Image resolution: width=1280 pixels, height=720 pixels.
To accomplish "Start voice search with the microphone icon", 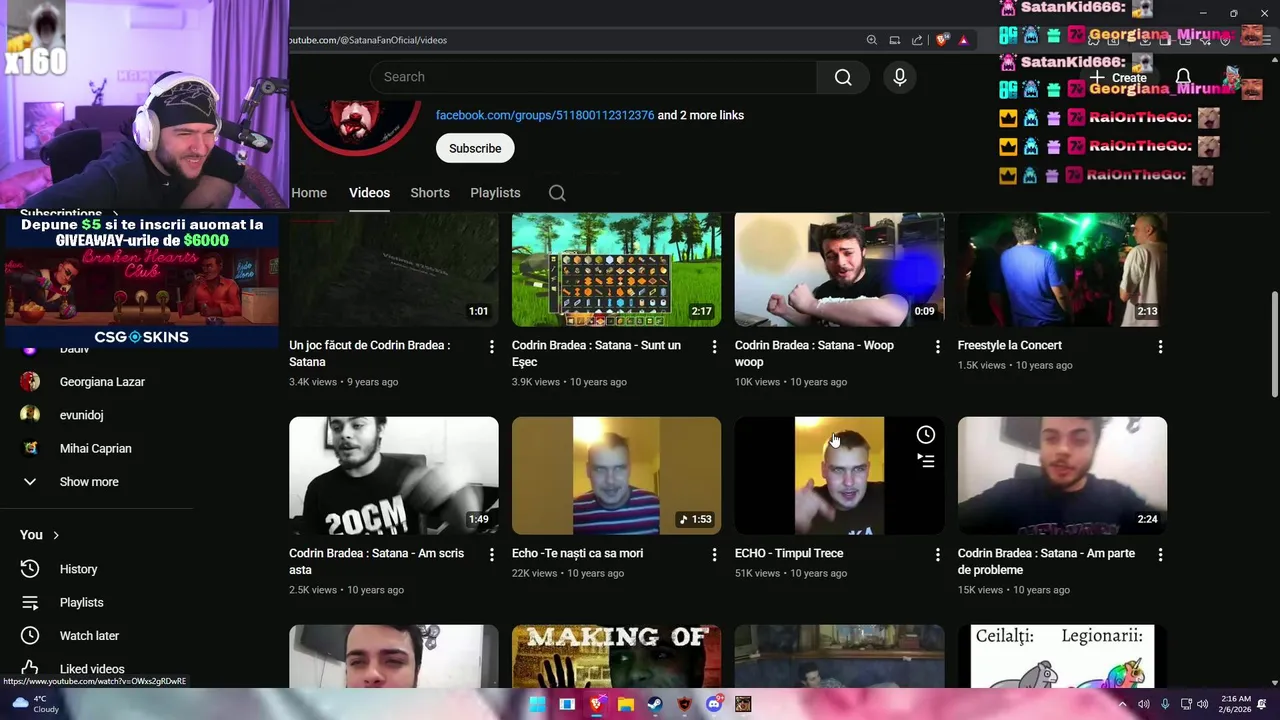I will [x=900, y=77].
